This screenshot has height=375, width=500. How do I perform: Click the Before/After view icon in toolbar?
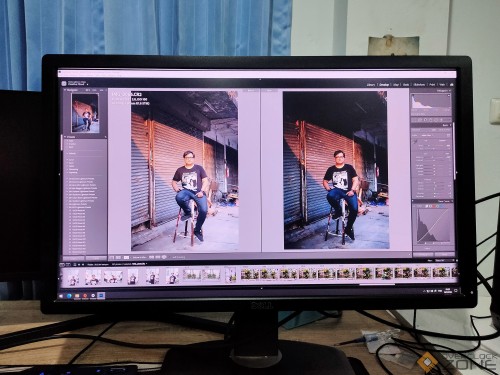[126, 257]
